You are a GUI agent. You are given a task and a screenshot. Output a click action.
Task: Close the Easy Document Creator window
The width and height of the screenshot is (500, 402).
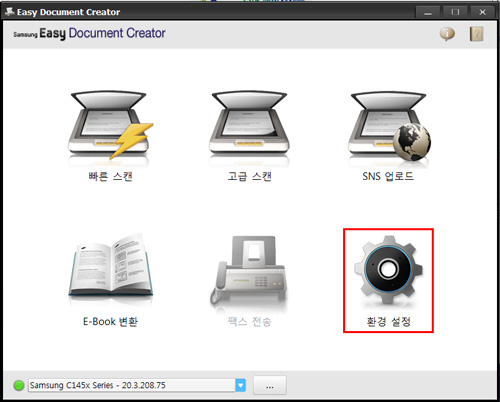pos(482,12)
